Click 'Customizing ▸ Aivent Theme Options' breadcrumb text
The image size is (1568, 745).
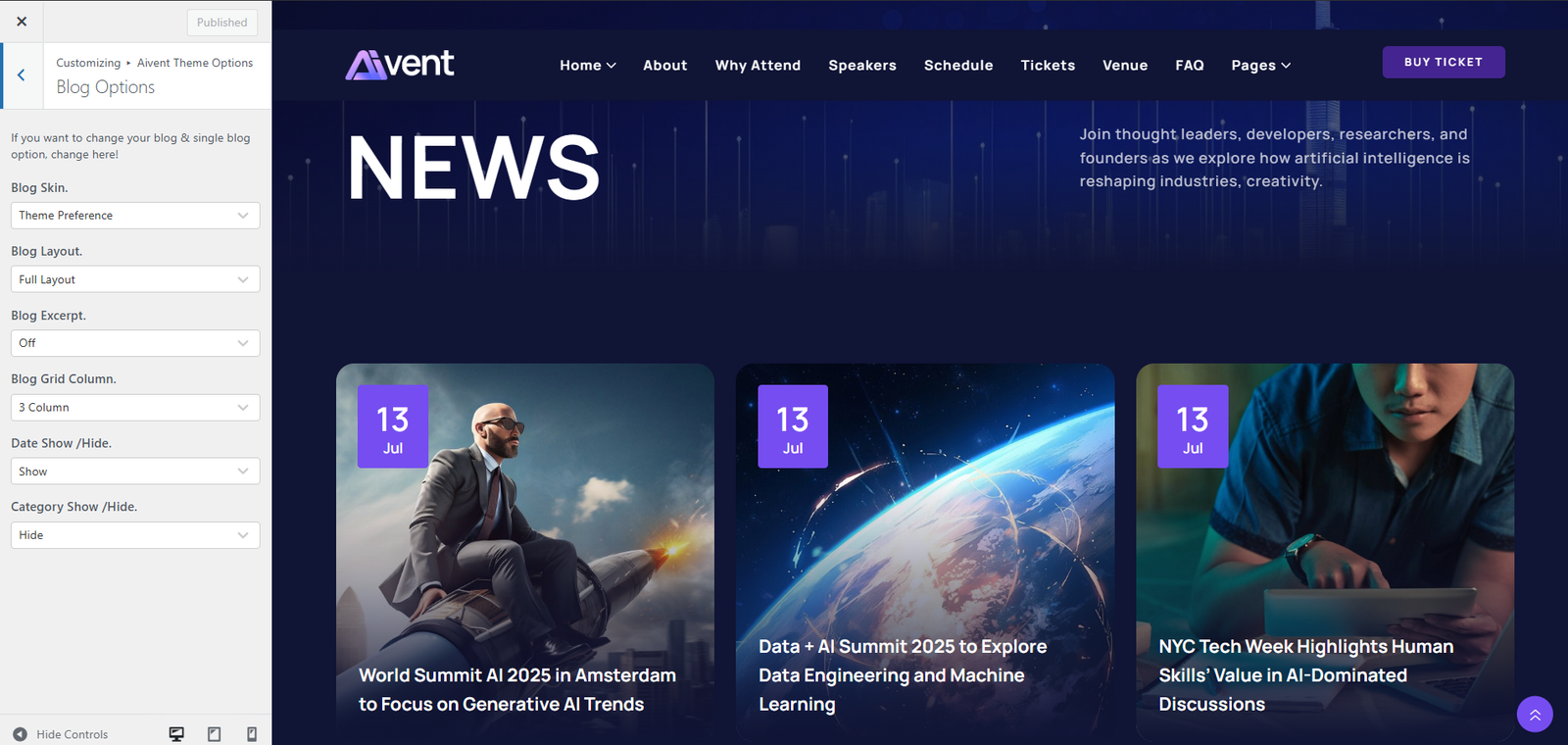coord(155,63)
